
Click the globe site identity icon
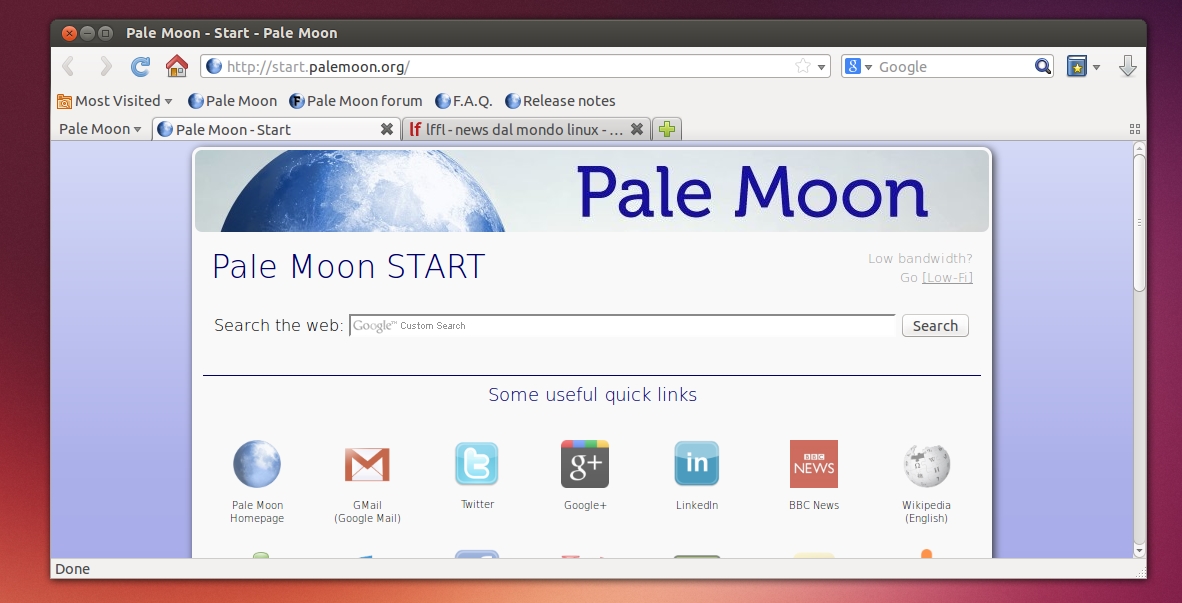214,66
